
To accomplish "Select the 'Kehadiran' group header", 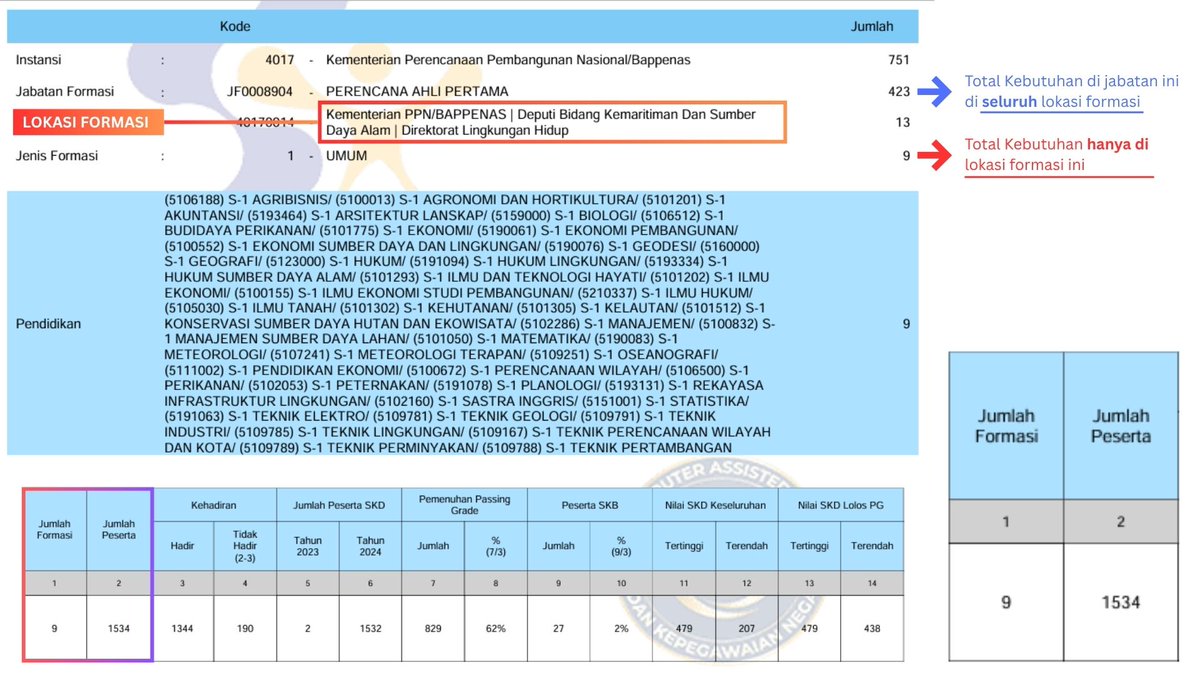I will (215, 505).
